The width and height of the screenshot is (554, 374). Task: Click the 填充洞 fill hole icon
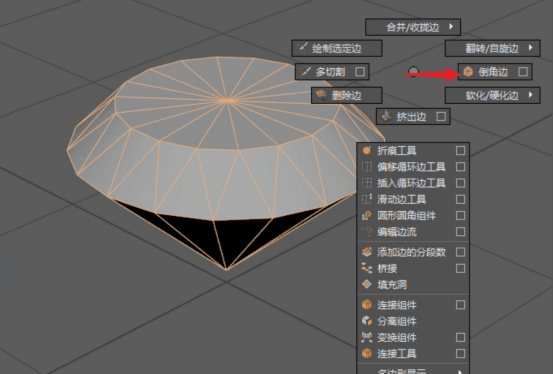tap(367, 284)
